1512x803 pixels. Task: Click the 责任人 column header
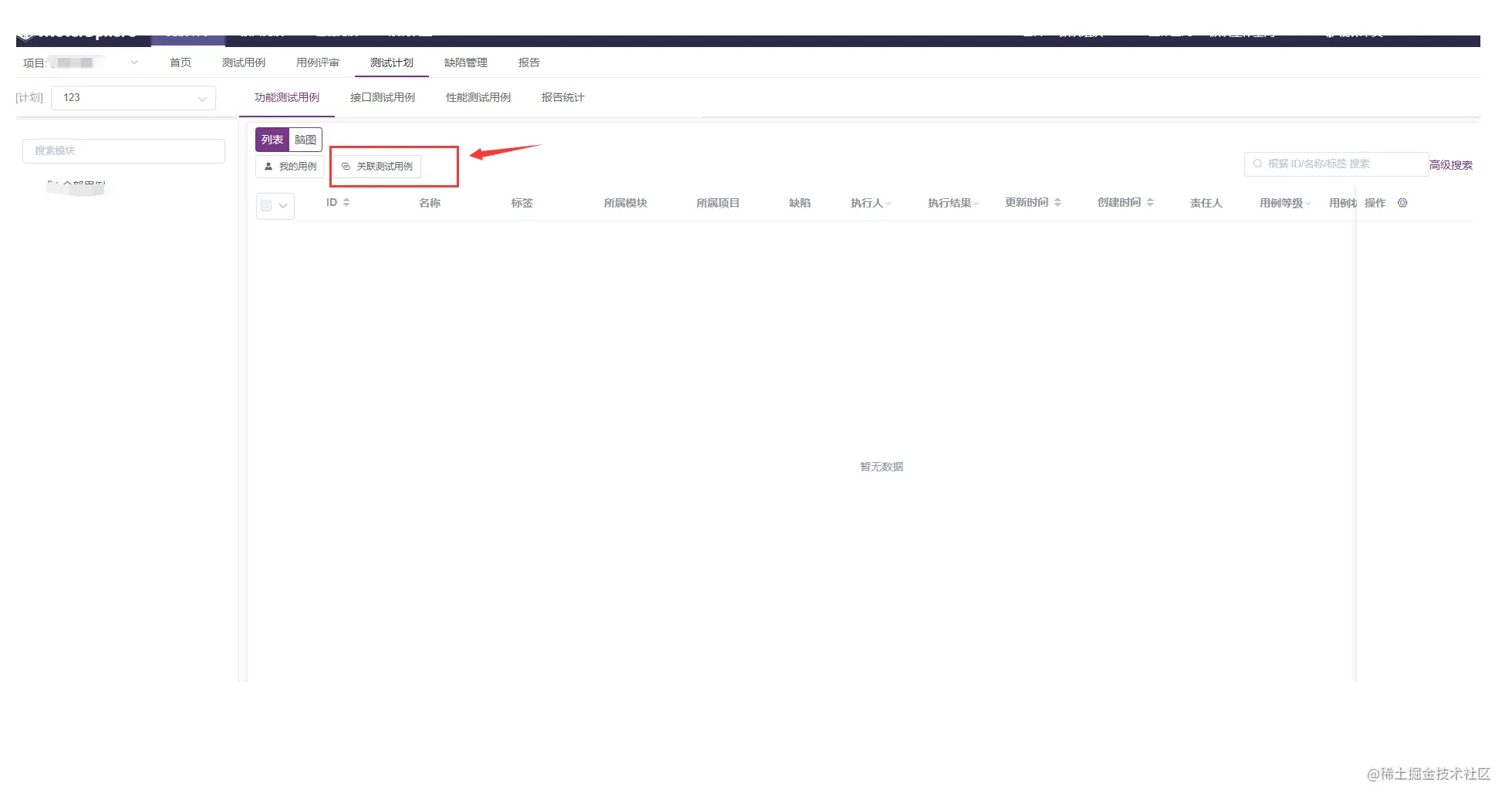1207,203
